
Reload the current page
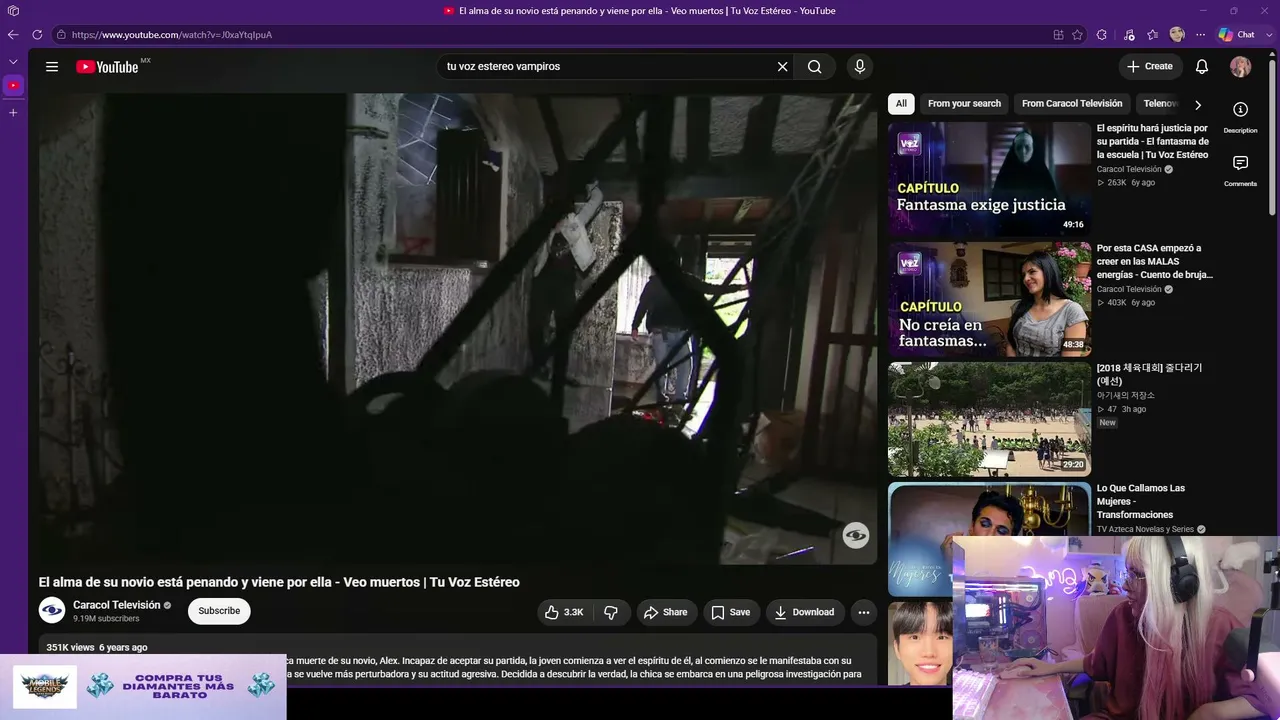point(37,34)
